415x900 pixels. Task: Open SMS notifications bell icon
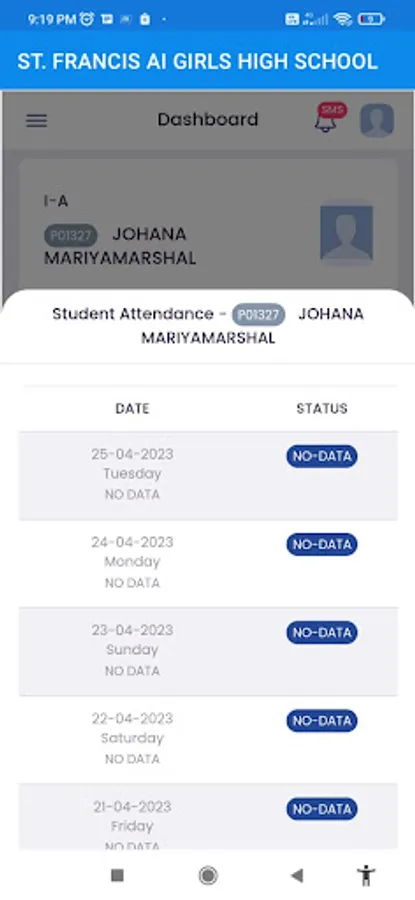pyautogui.click(x=329, y=118)
